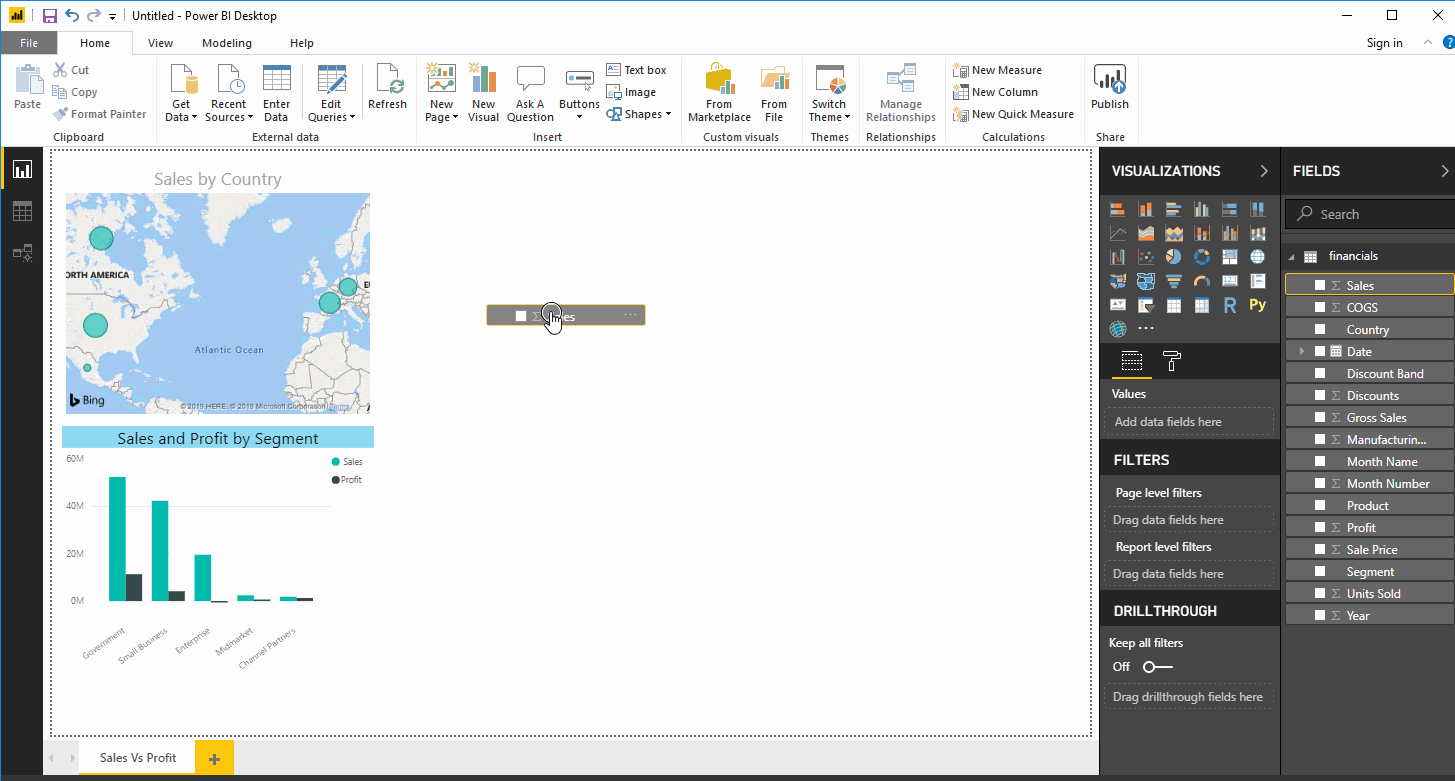Select the pie chart visualization
1455x781 pixels.
coord(1174,258)
